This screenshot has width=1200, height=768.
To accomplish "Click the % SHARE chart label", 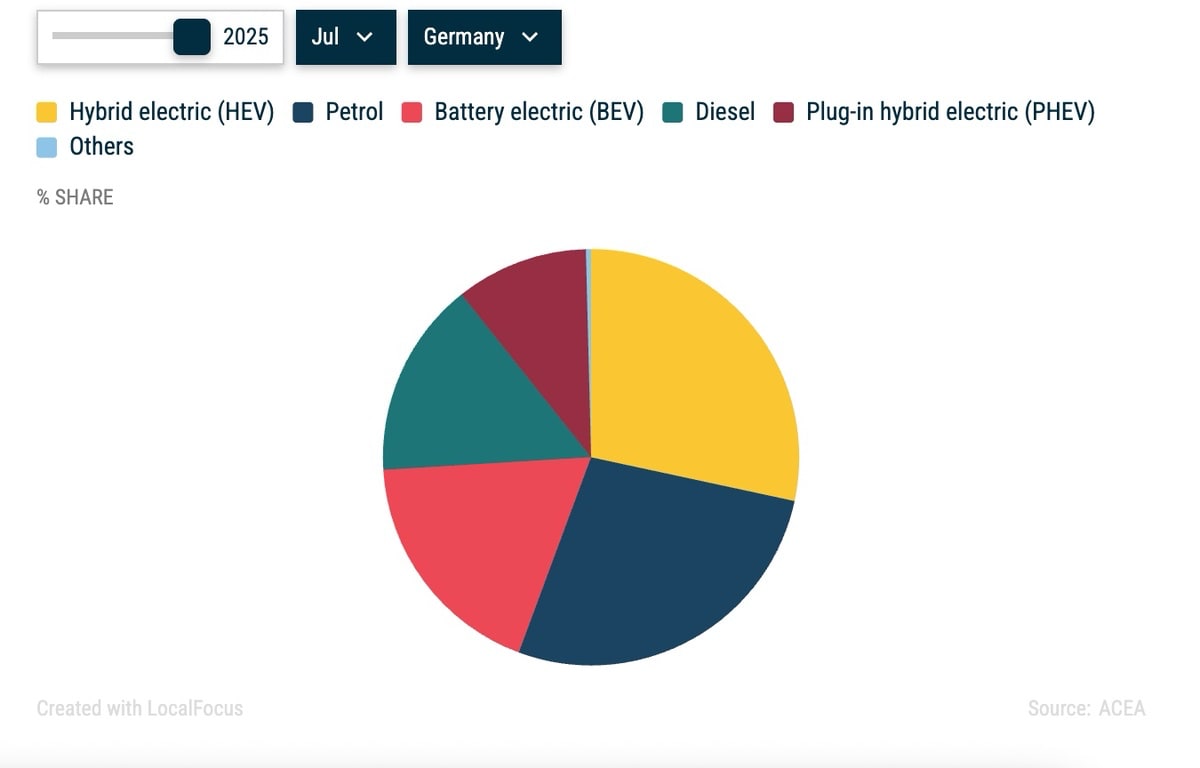I will [x=75, y=197].
